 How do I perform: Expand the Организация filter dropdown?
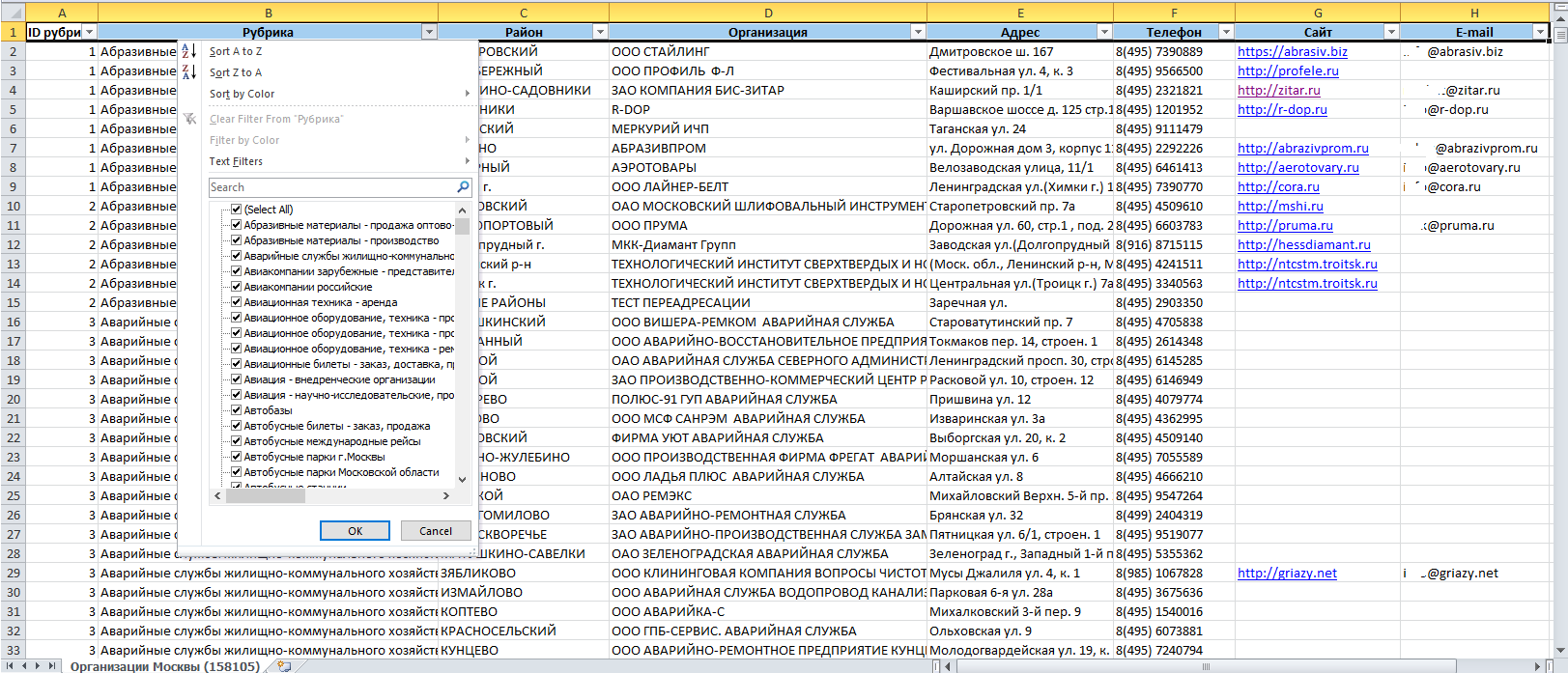coord(918,32)
